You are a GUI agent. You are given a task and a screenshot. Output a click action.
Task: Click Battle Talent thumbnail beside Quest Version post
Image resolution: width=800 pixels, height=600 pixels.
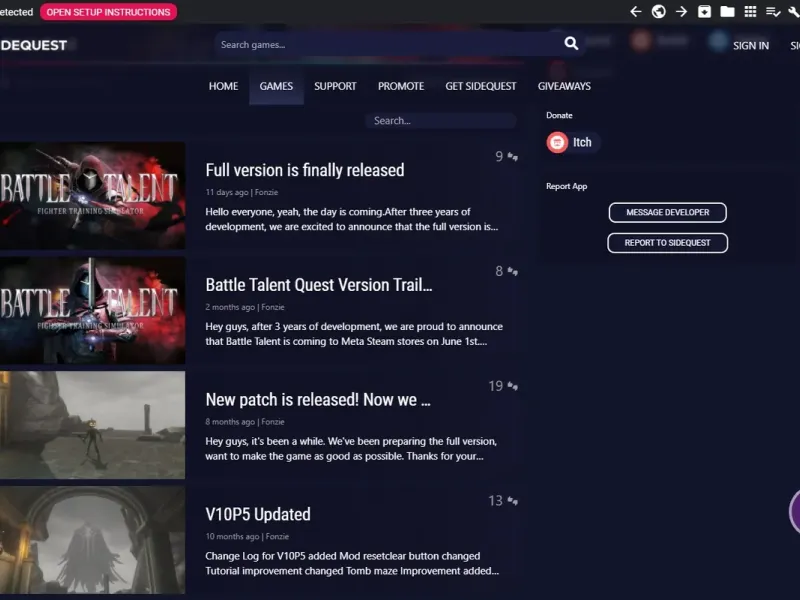pos(92,310)
